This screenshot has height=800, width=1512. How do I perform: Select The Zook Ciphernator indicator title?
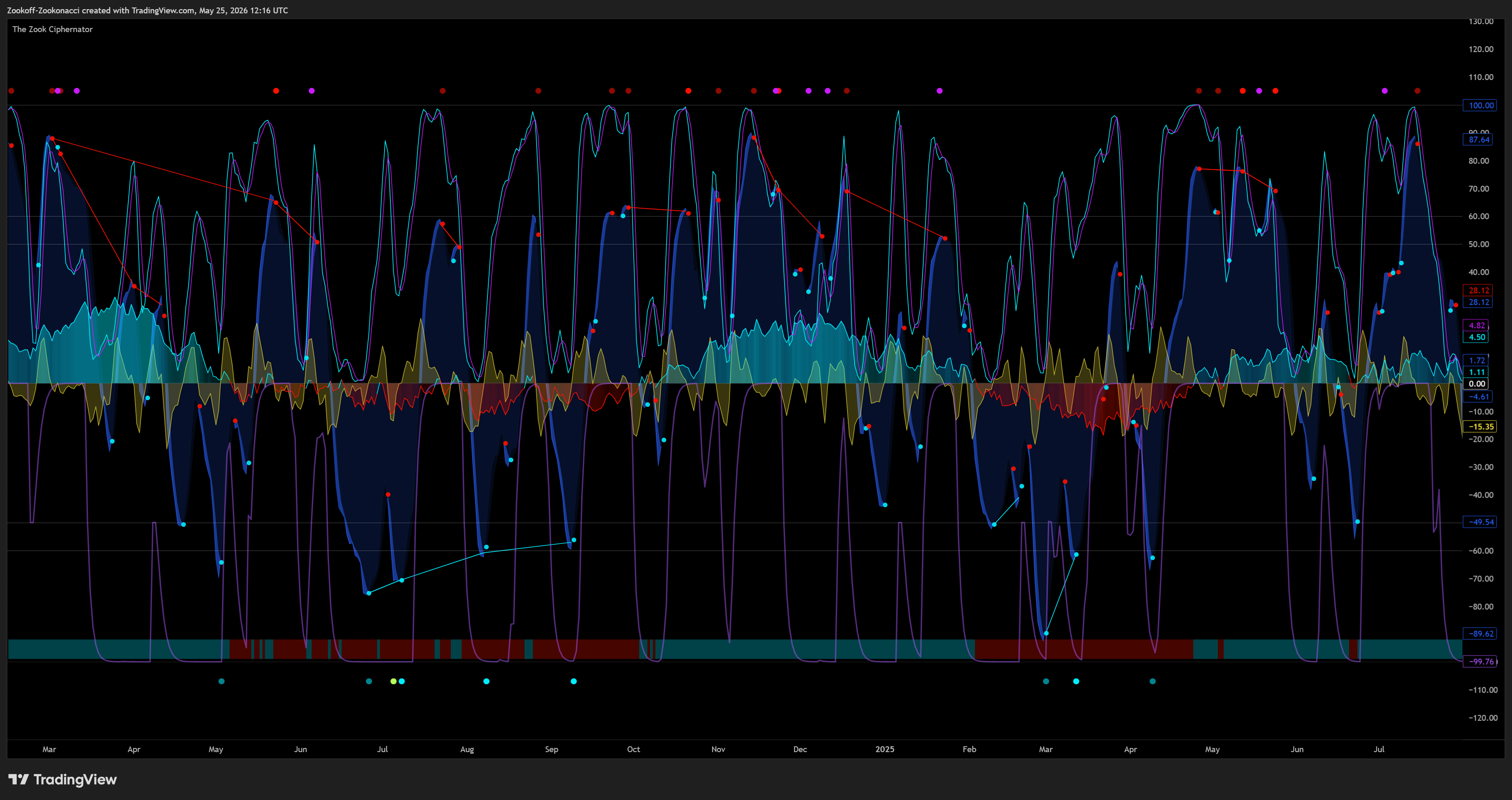[53, 29]
